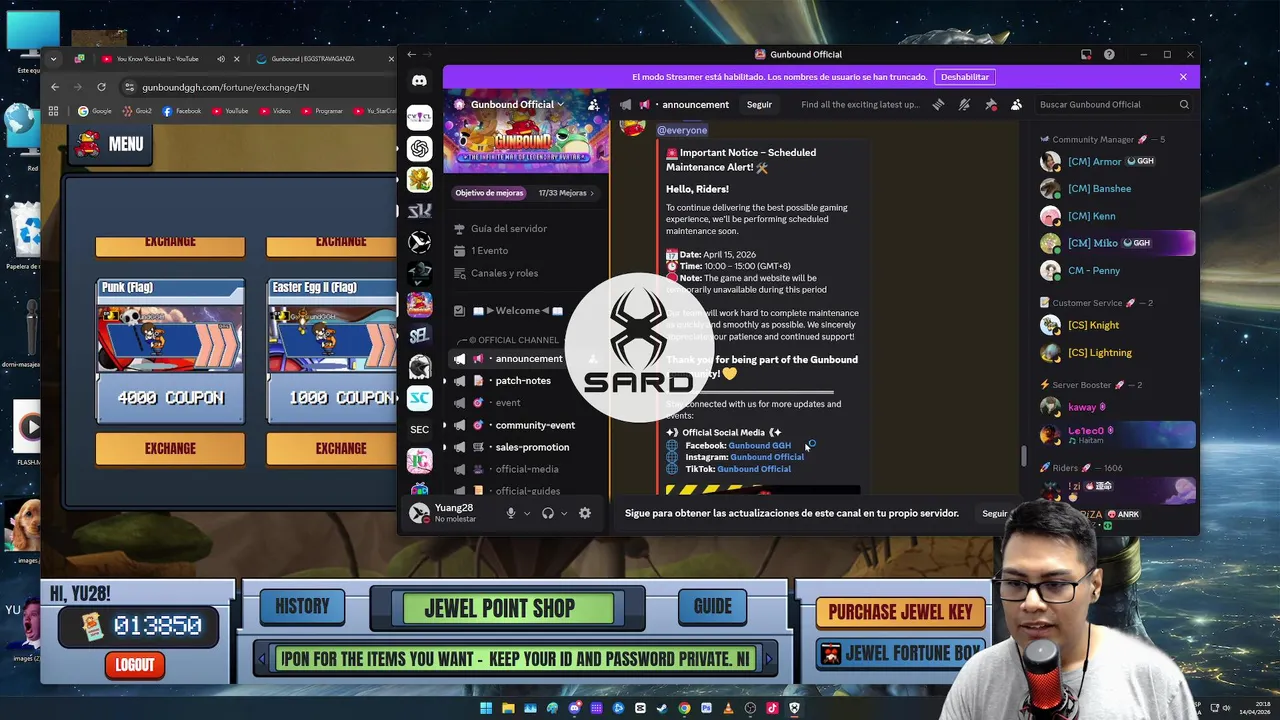Open Facebook bookmark in browser
Viewport: 1280px width, 720px height.
point(181,111)
